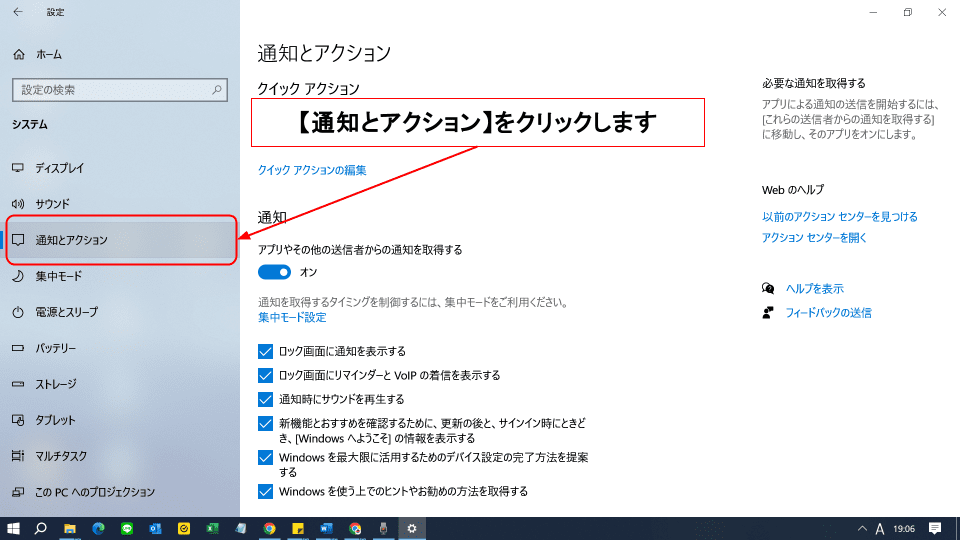Select タブレット in the sidebar menu
The height and width of the screenshot is (540, 960).
pos(55,420)
